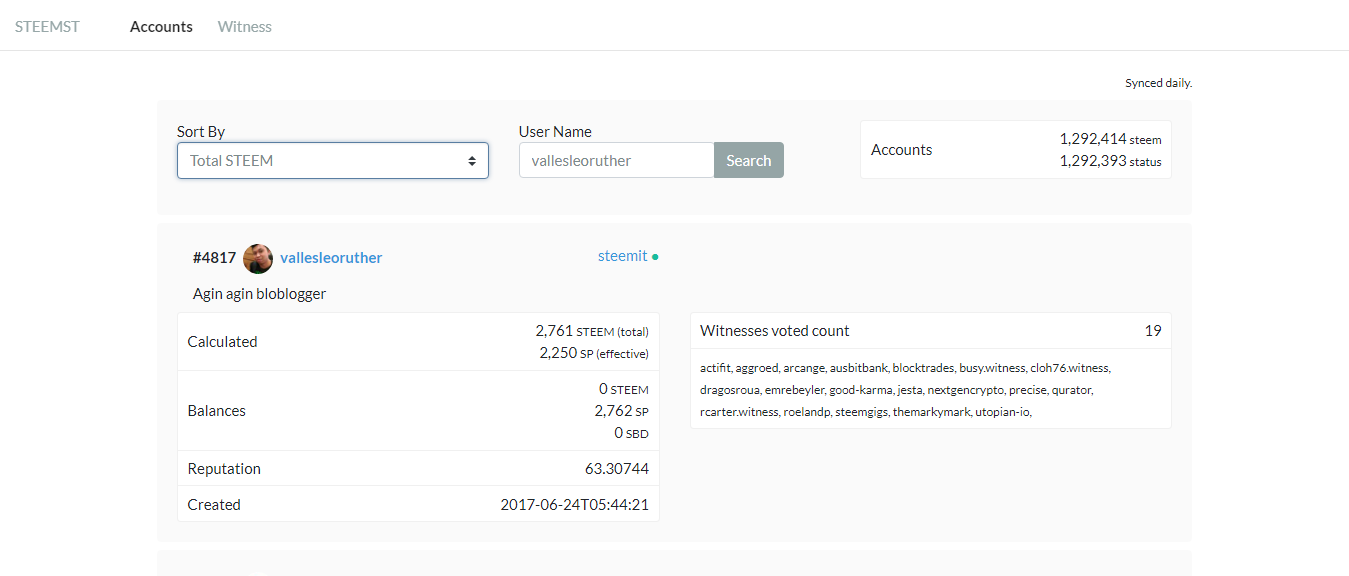1349x576 pixels.
Task: Select the 'Reputation' row label
Action: 224,468
